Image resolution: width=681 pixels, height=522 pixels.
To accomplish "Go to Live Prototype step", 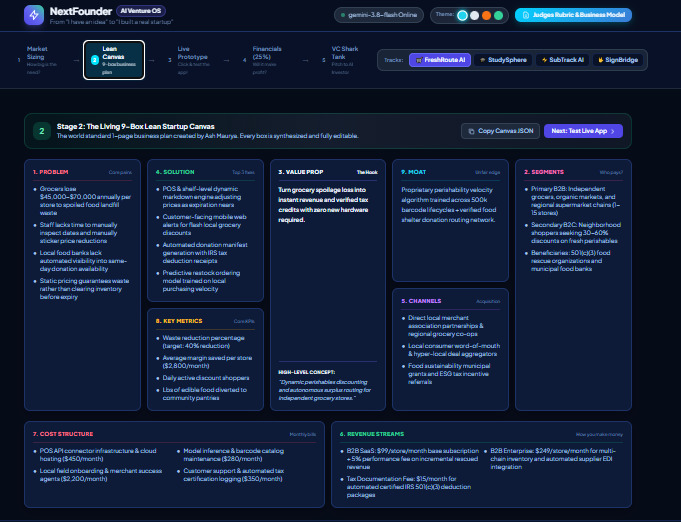I will coord(189,60).
